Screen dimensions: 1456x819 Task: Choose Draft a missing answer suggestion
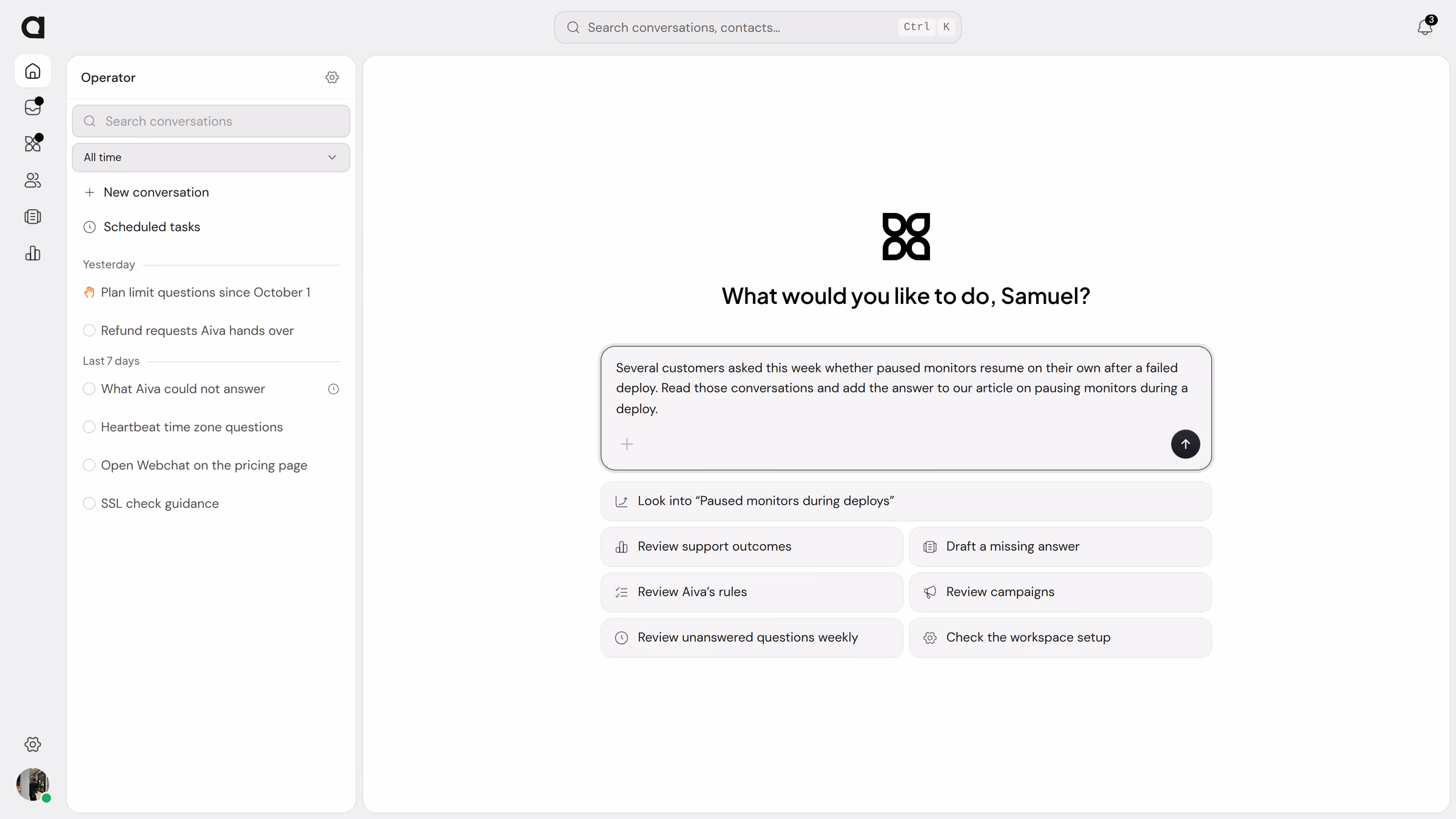click(x=1060, y=546)
